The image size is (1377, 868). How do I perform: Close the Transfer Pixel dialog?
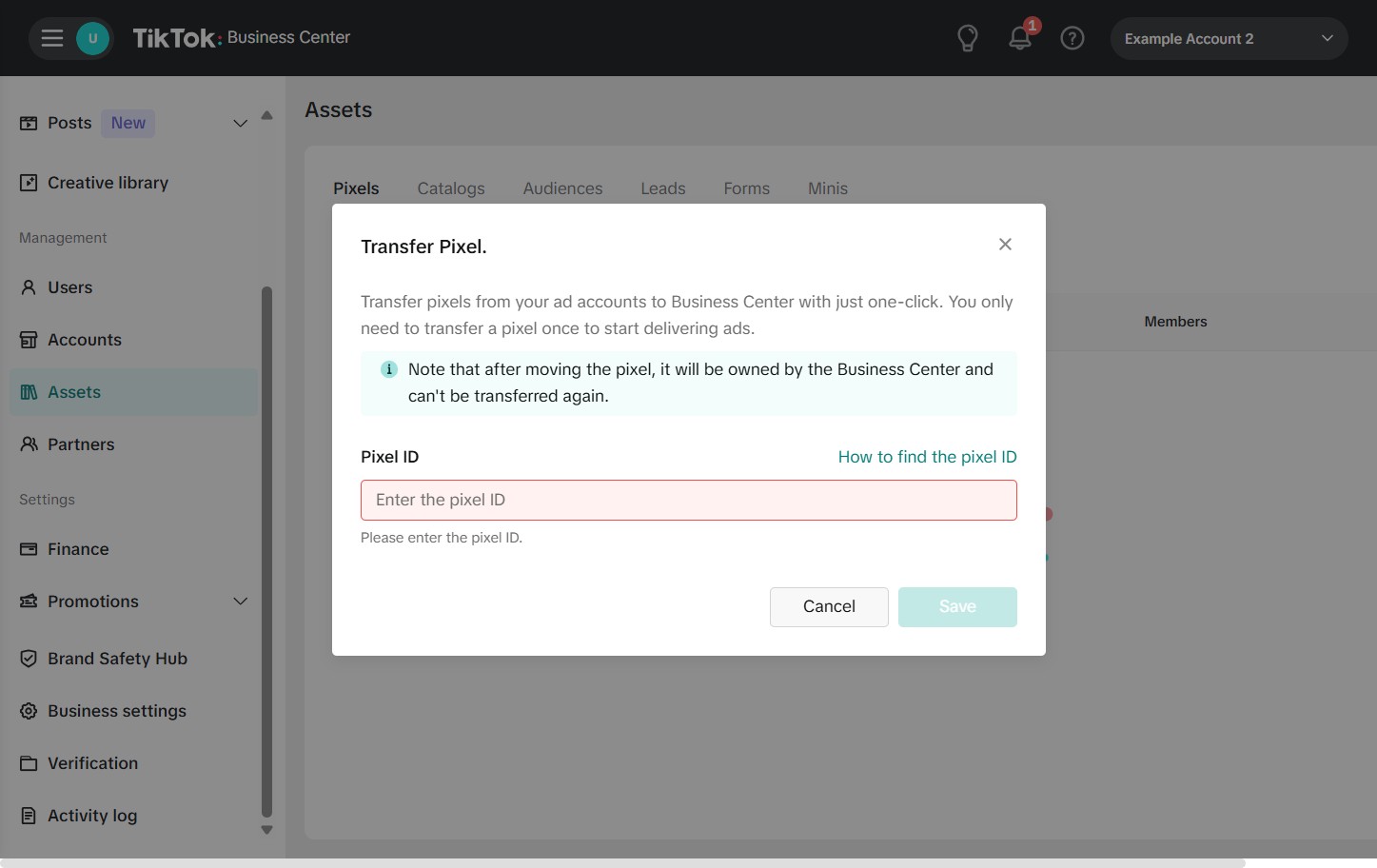tap(1004, 245)
